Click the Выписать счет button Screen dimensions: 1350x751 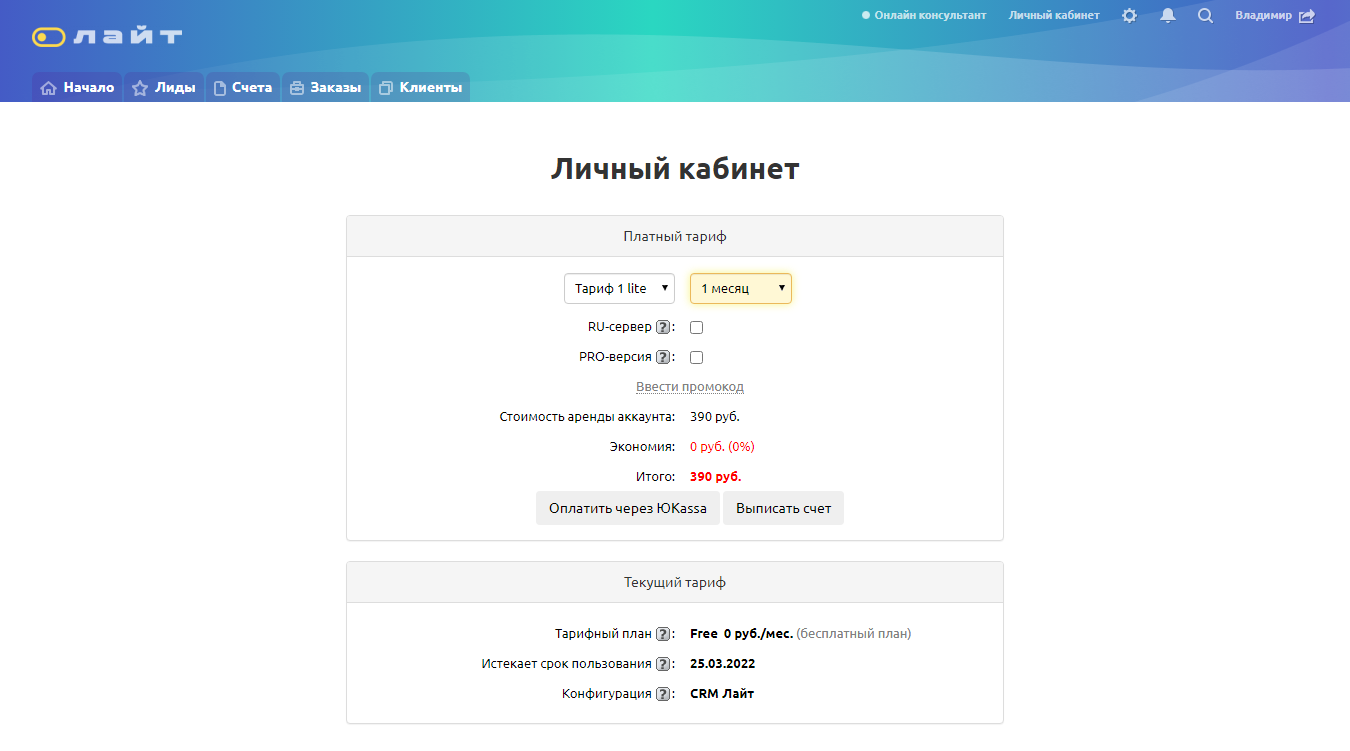click(x=783, y=508)
